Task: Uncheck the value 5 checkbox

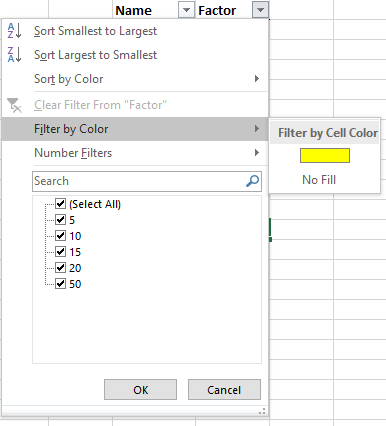Action: pyautogui.click(x=60, y=220)
